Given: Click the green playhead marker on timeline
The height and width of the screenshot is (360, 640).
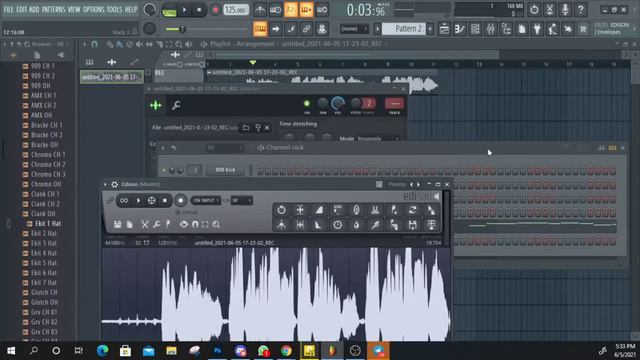Looking at the screenshot, I should click(x=253, y=62).
